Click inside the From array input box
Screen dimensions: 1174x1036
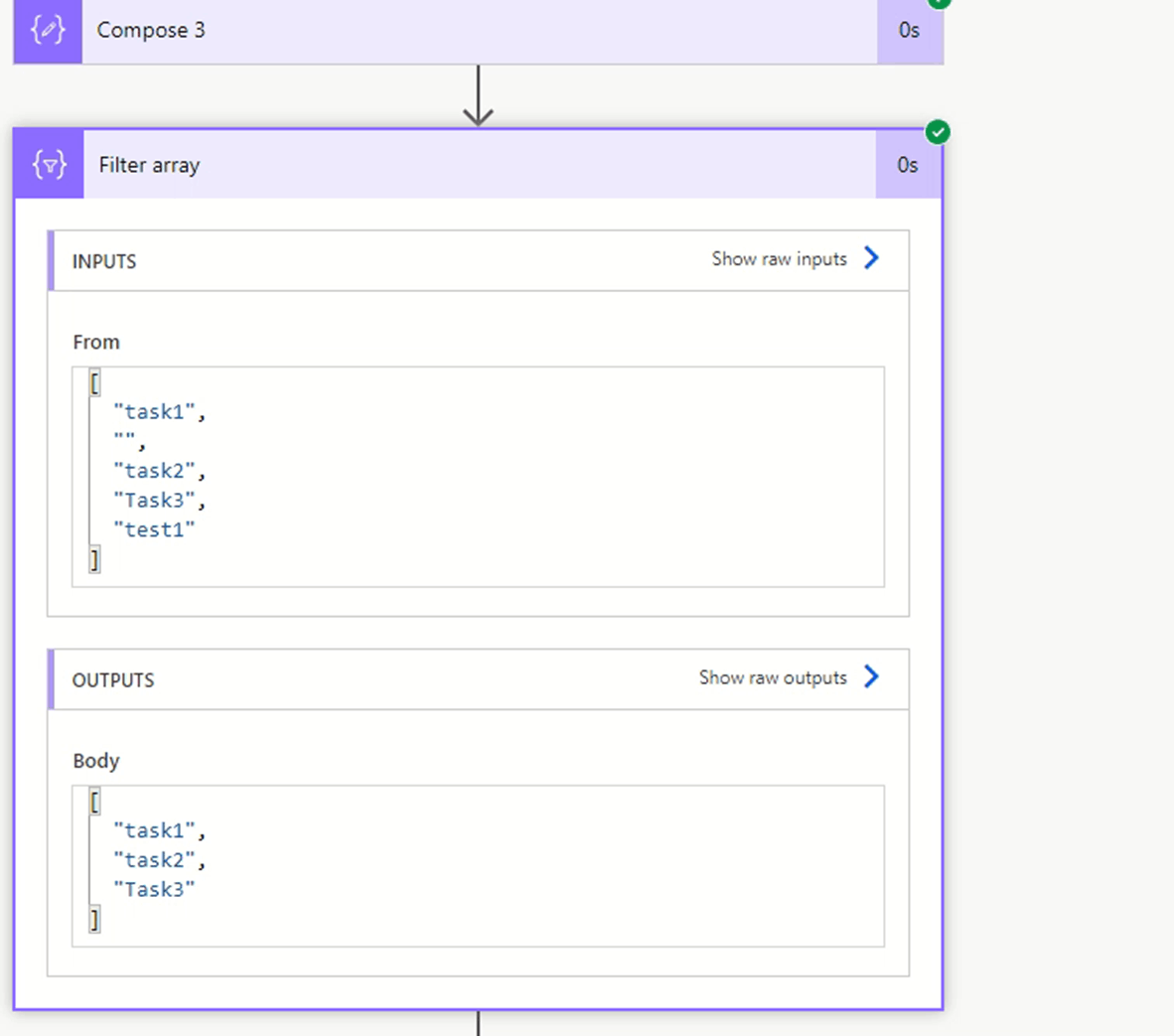pyautogui.click(x=477, y=470)
